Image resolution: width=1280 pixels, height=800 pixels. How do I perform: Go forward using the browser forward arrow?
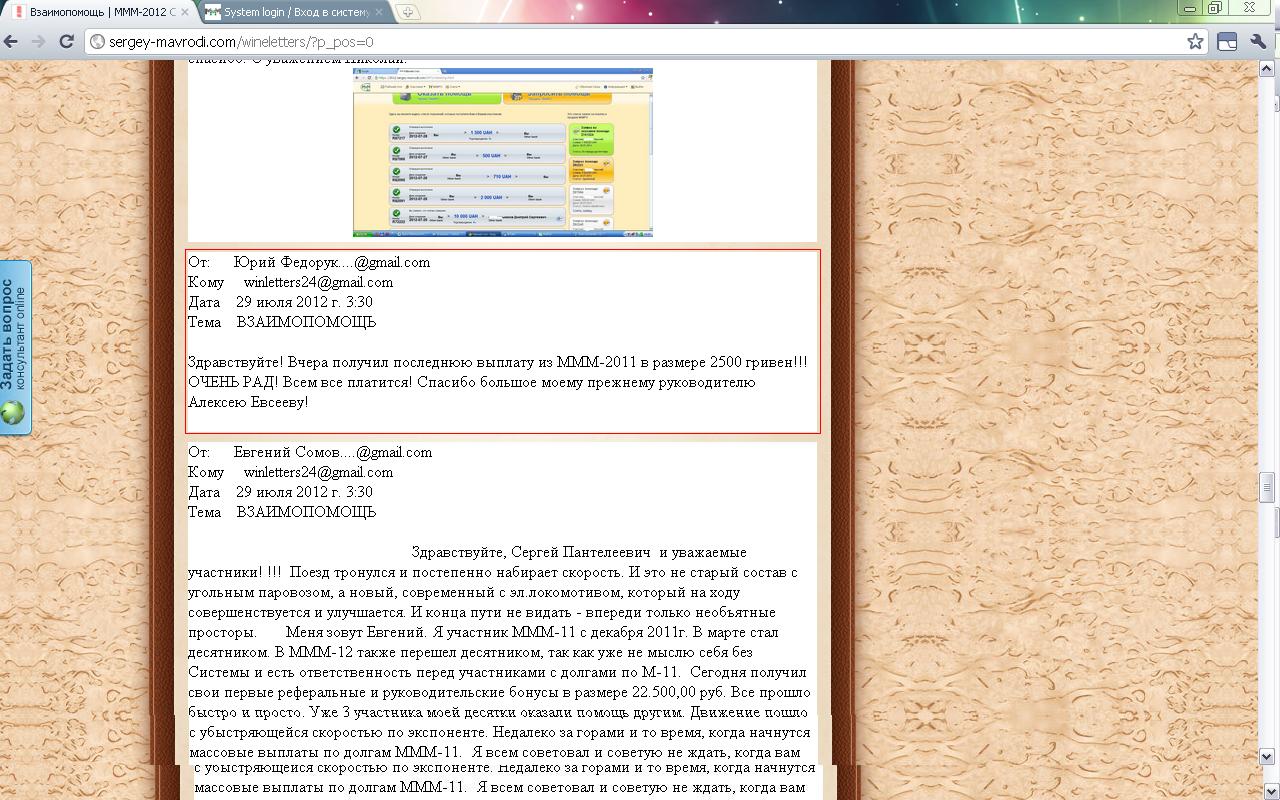(38, 41)
